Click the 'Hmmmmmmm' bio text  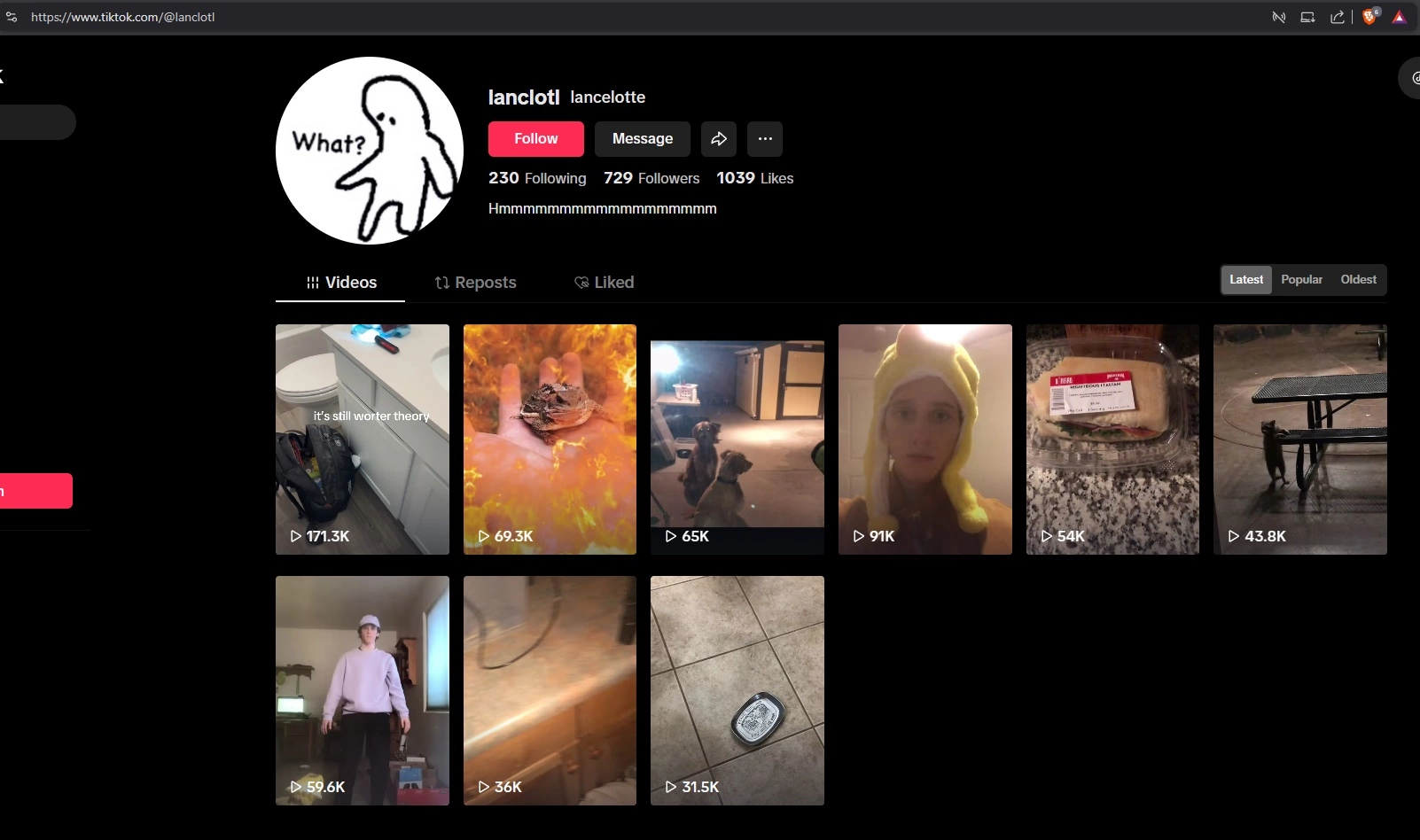coord(603,209)
